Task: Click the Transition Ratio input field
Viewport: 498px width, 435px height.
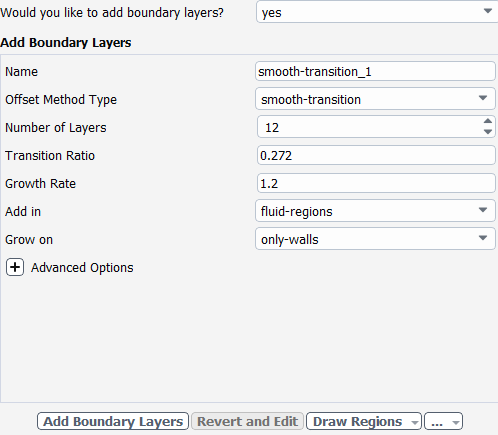Action: point(376,155)
